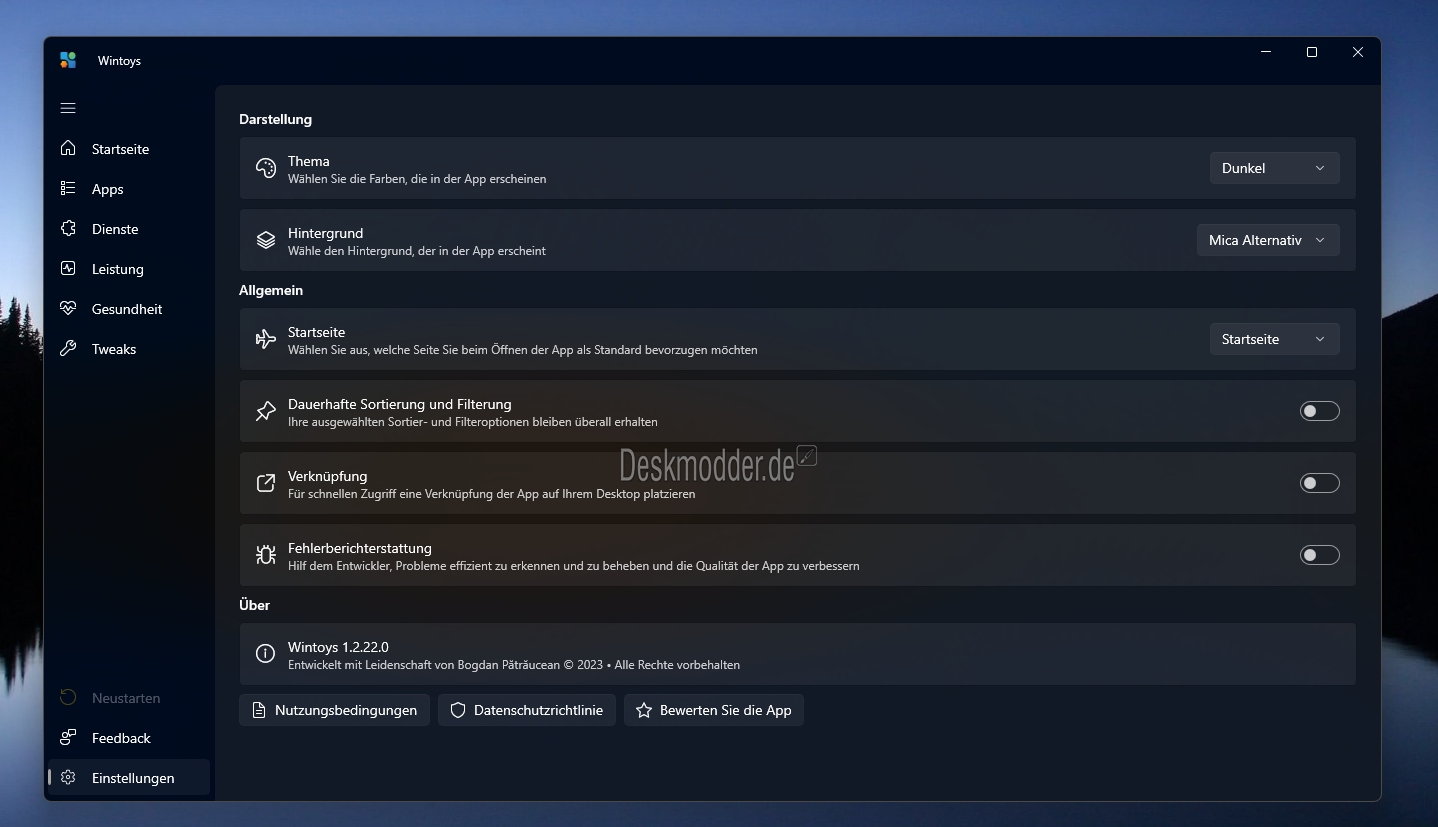
Task: Enable Dauerhafte Sortierung und Filterung toggle
Action: tap(1319, 411)
